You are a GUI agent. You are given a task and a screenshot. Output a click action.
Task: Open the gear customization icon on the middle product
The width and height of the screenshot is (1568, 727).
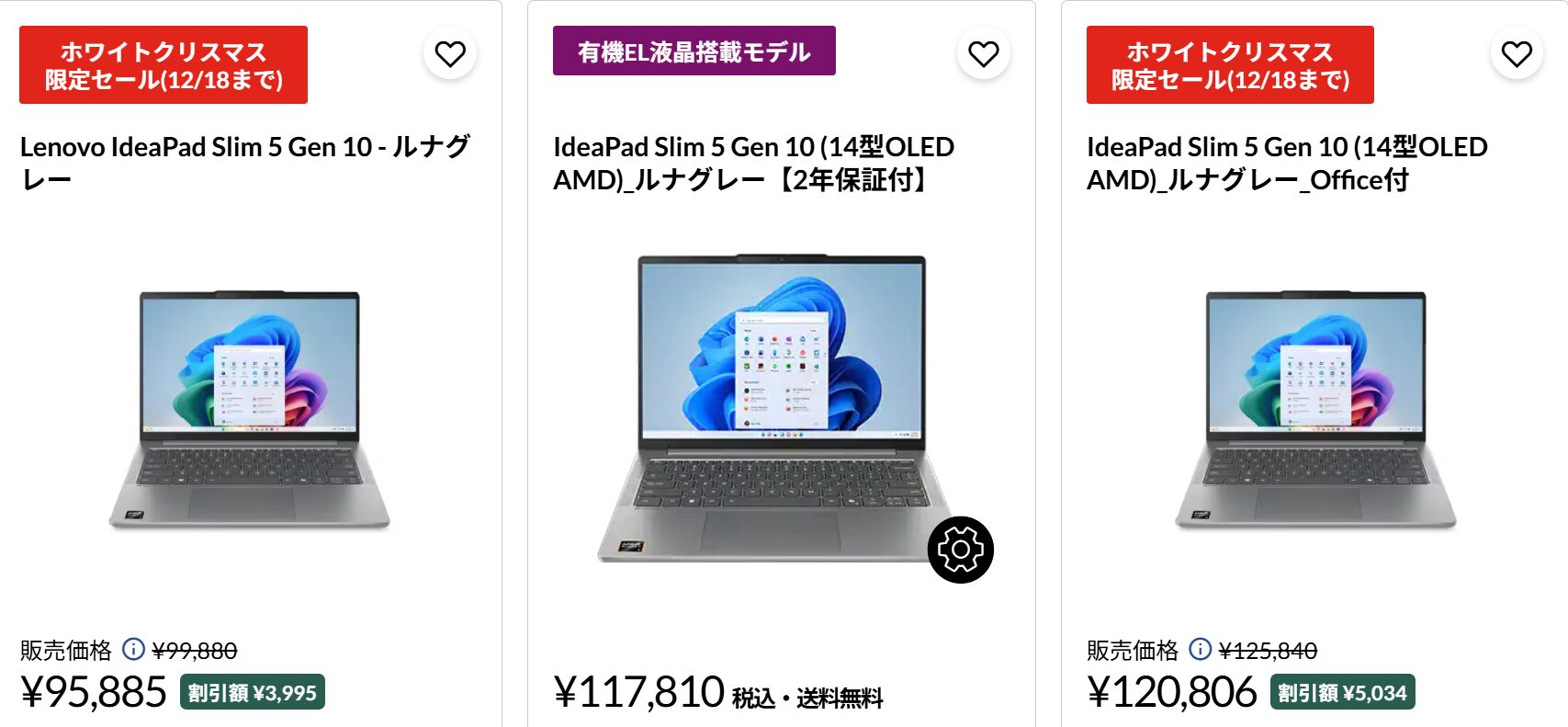[961, 549]
